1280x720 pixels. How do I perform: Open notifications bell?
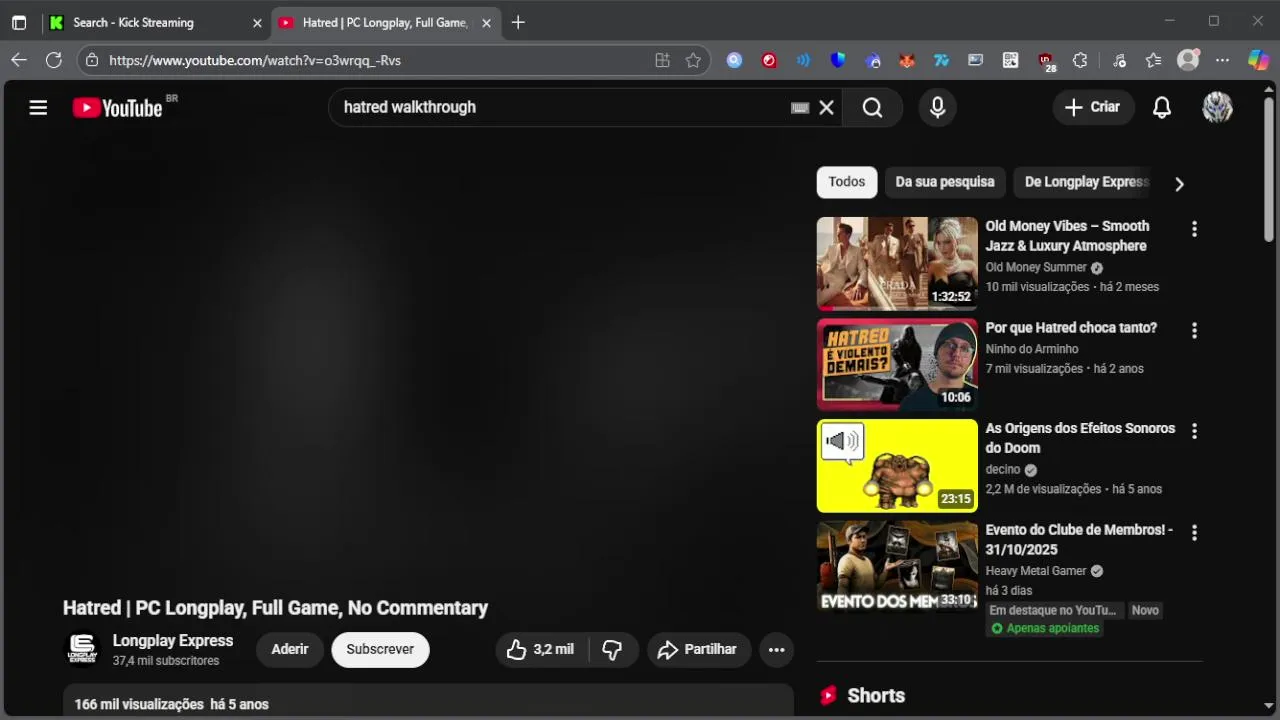coord(1161,107)
